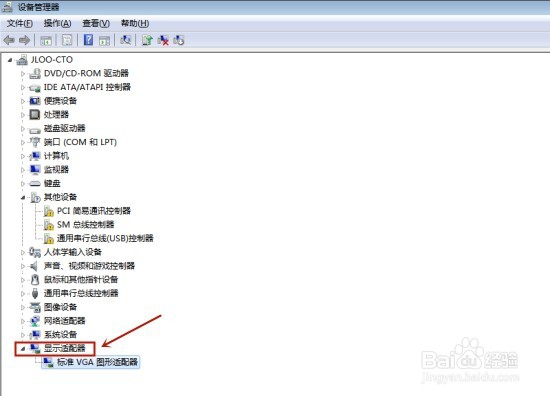The height and width of the screenshot is (396, 550).
Task: Select the 人体学输入设备 category label
Action: point(73,252)
